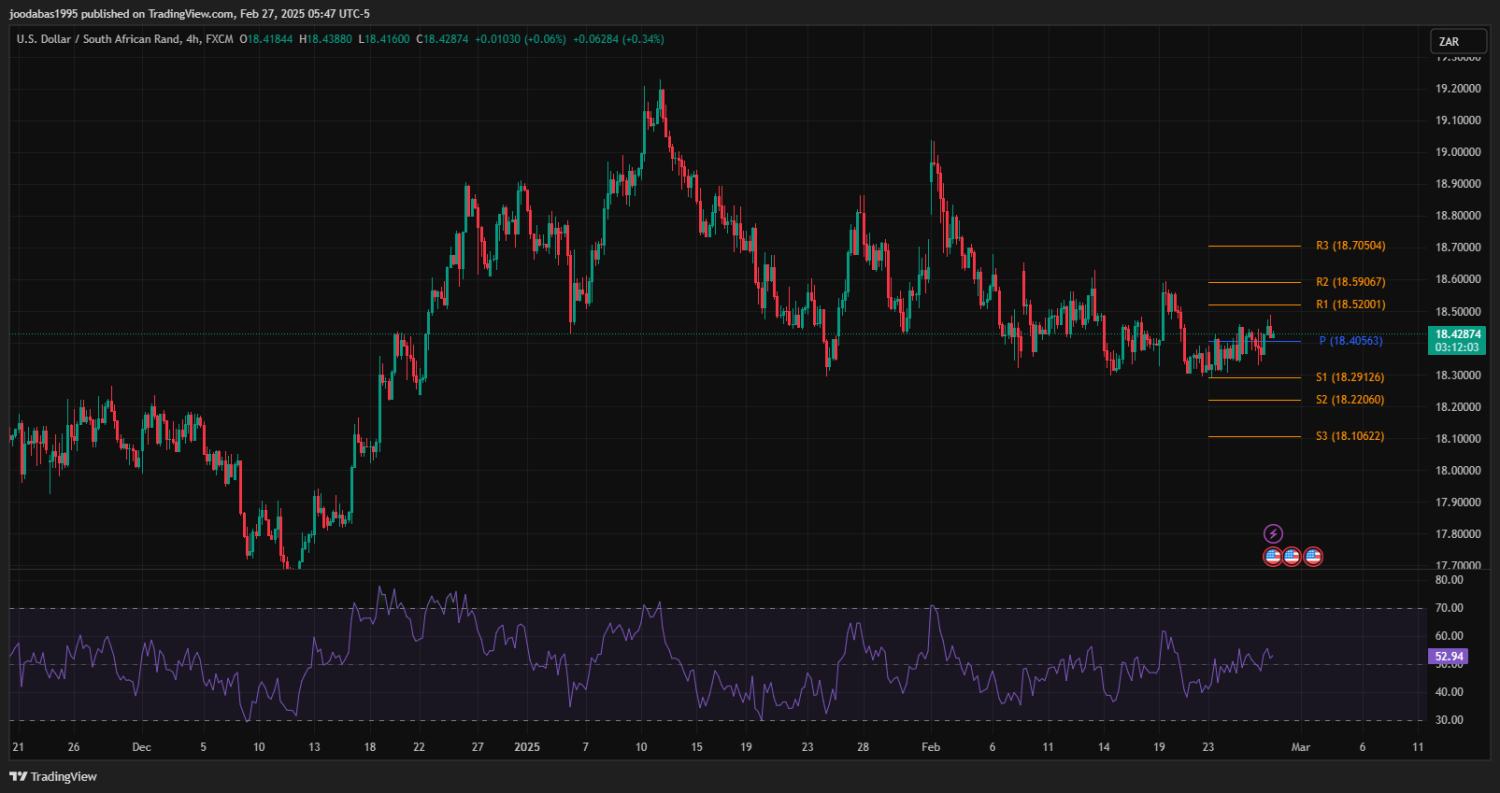
Task: Select the S2 (18.22060) support label
Action: click(1350, 400)
